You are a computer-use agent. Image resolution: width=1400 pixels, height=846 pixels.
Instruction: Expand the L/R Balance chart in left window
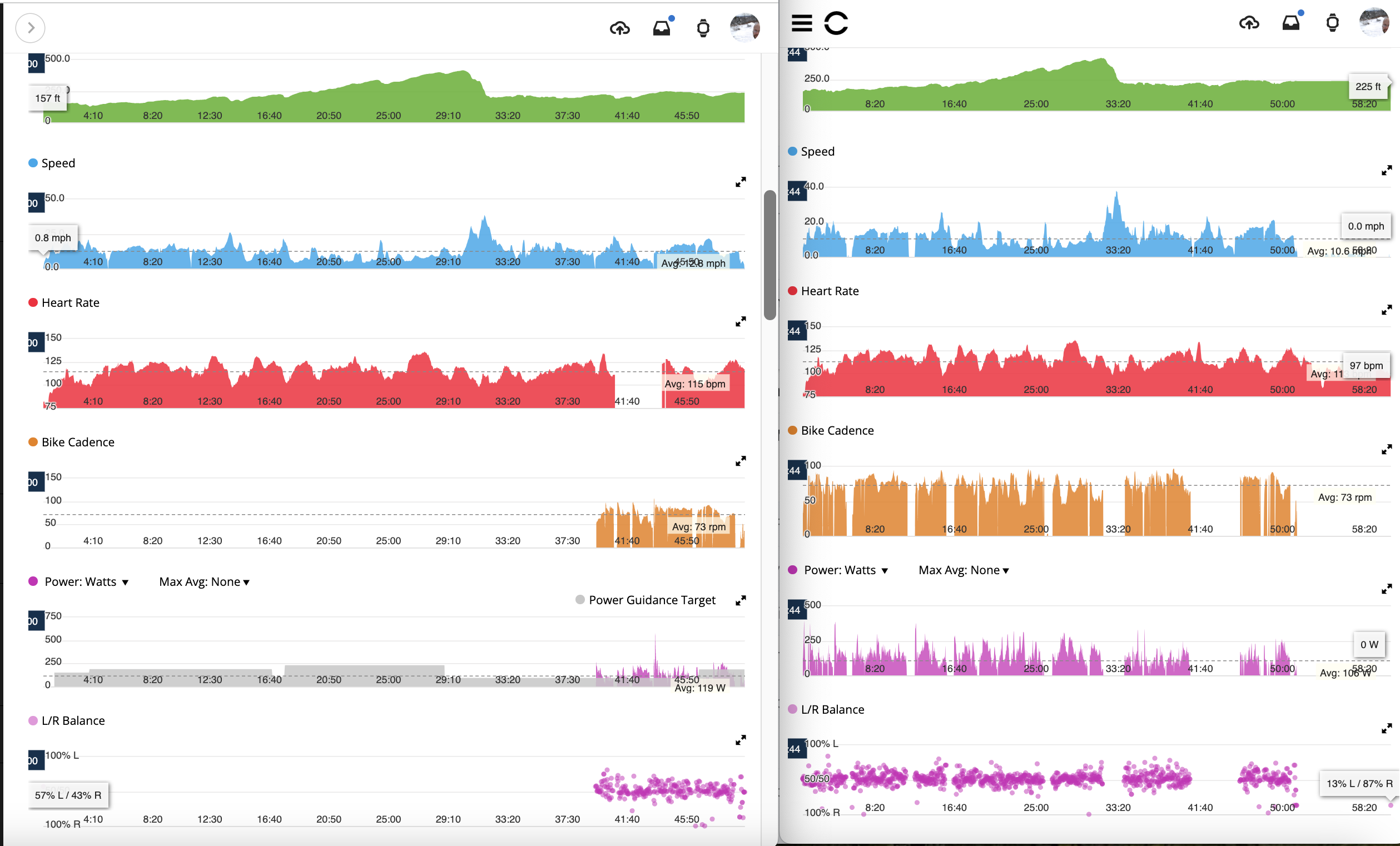(x=741, y=740)
